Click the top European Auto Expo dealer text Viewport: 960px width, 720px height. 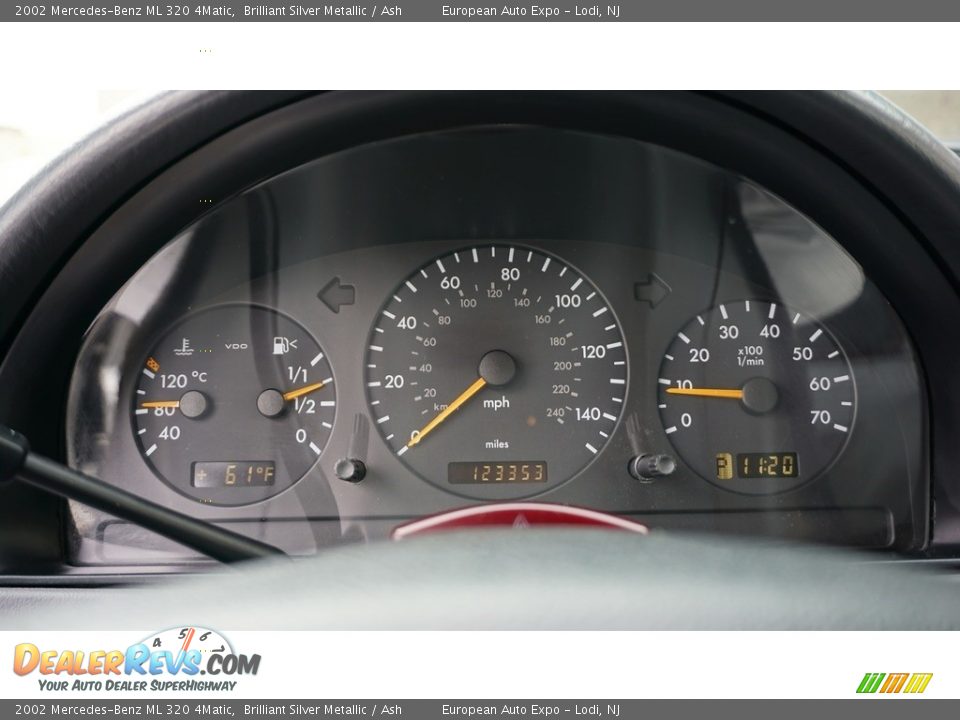(530, 11)
